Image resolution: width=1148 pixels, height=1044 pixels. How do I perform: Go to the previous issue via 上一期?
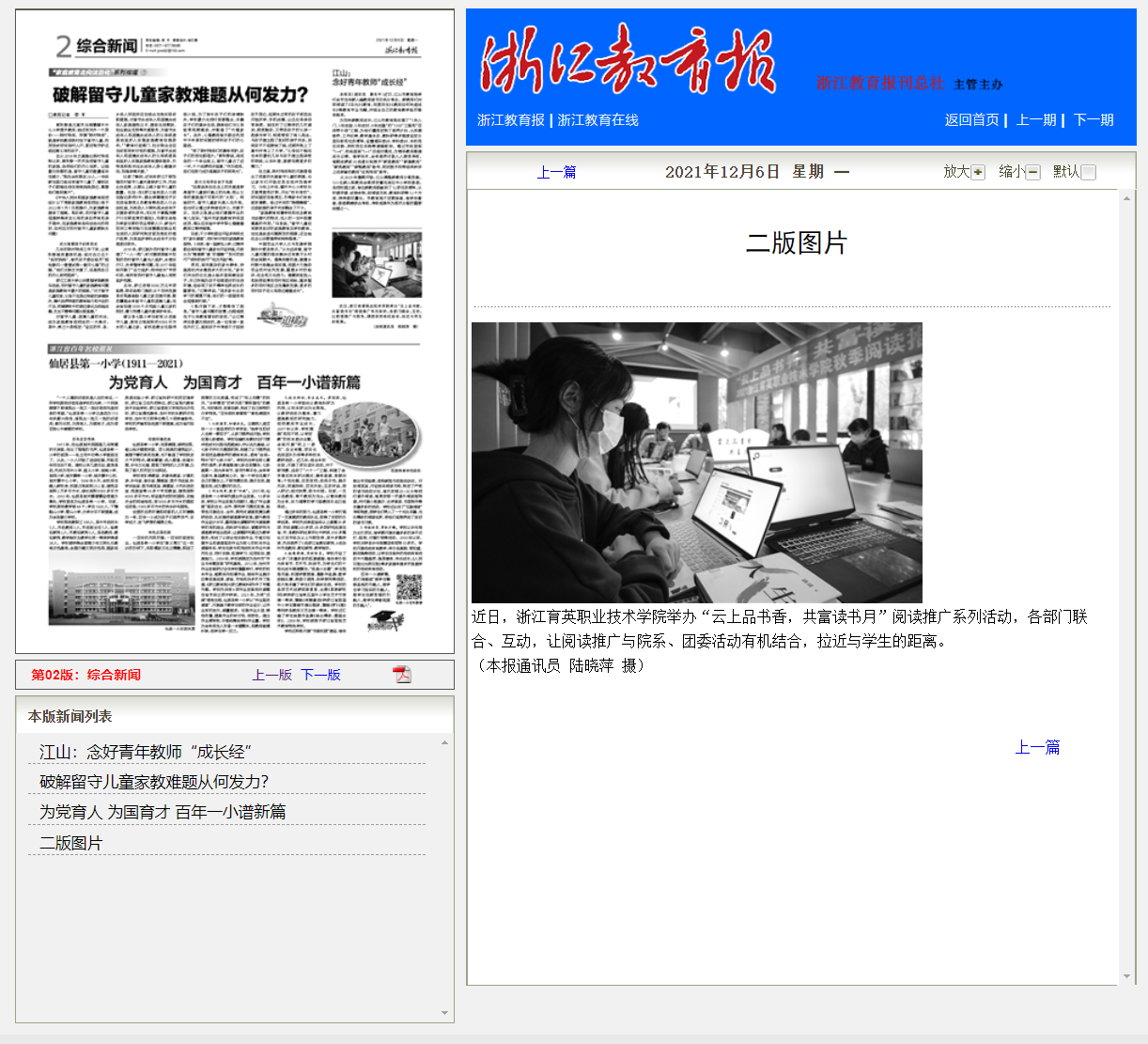coord(1036,120)
